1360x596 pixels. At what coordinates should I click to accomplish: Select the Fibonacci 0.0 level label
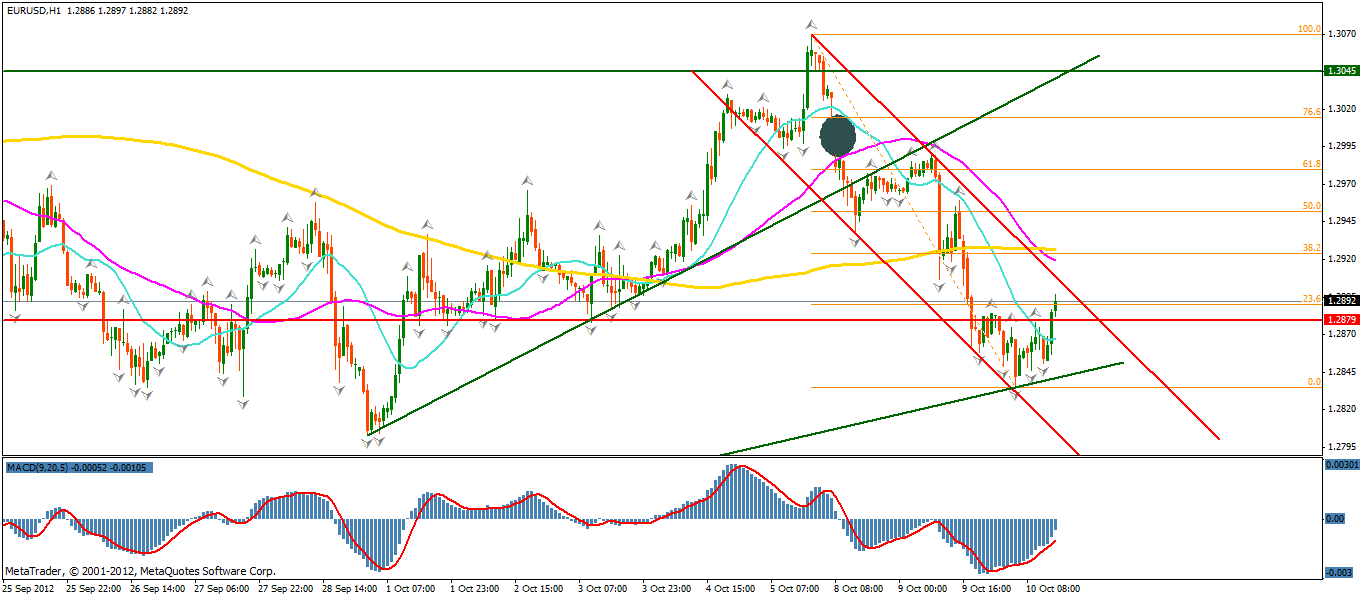pos(1313,382)
